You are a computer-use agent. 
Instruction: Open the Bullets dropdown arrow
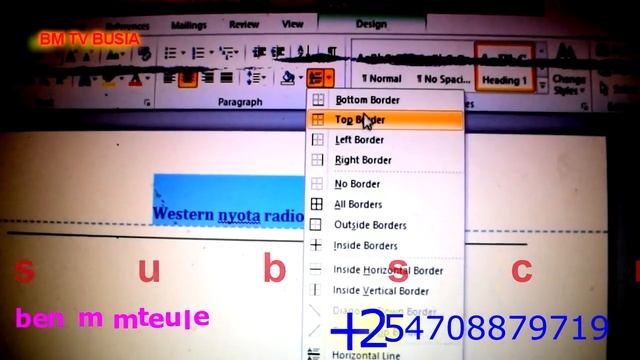[x=183, y=53]
